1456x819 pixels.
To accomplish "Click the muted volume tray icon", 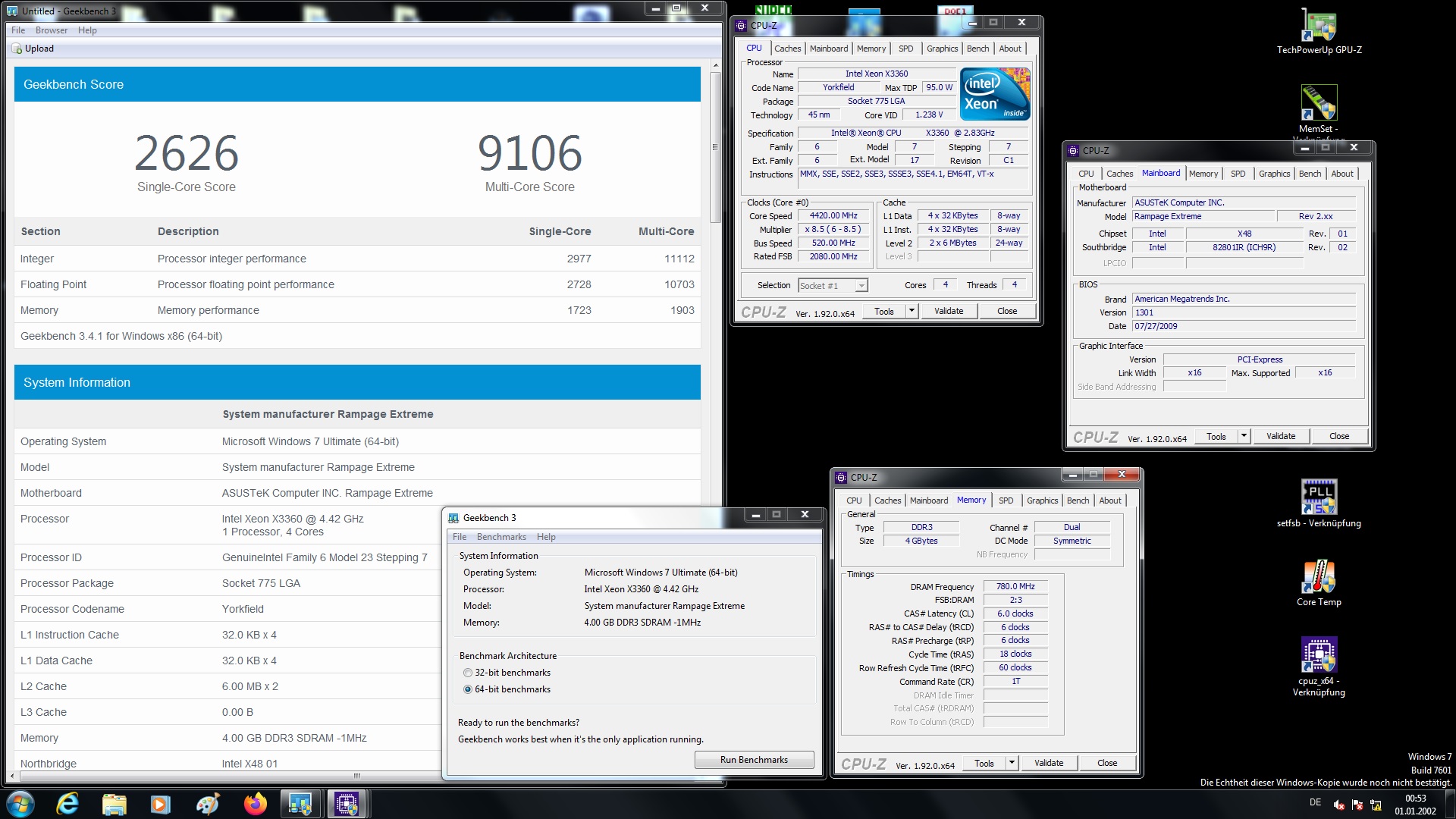I will coord(1339,805).
